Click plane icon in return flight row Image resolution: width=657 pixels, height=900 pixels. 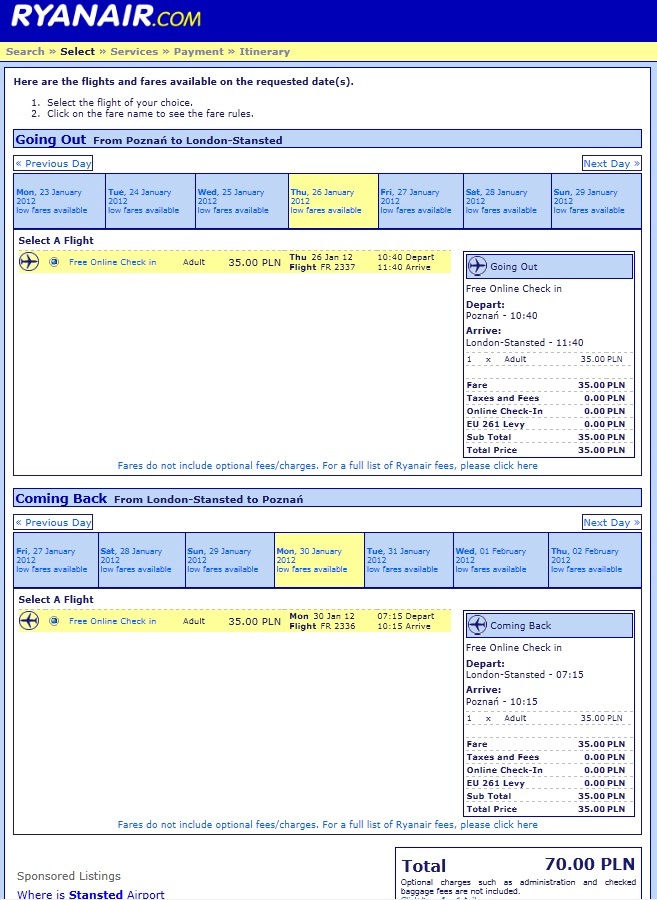29,620
